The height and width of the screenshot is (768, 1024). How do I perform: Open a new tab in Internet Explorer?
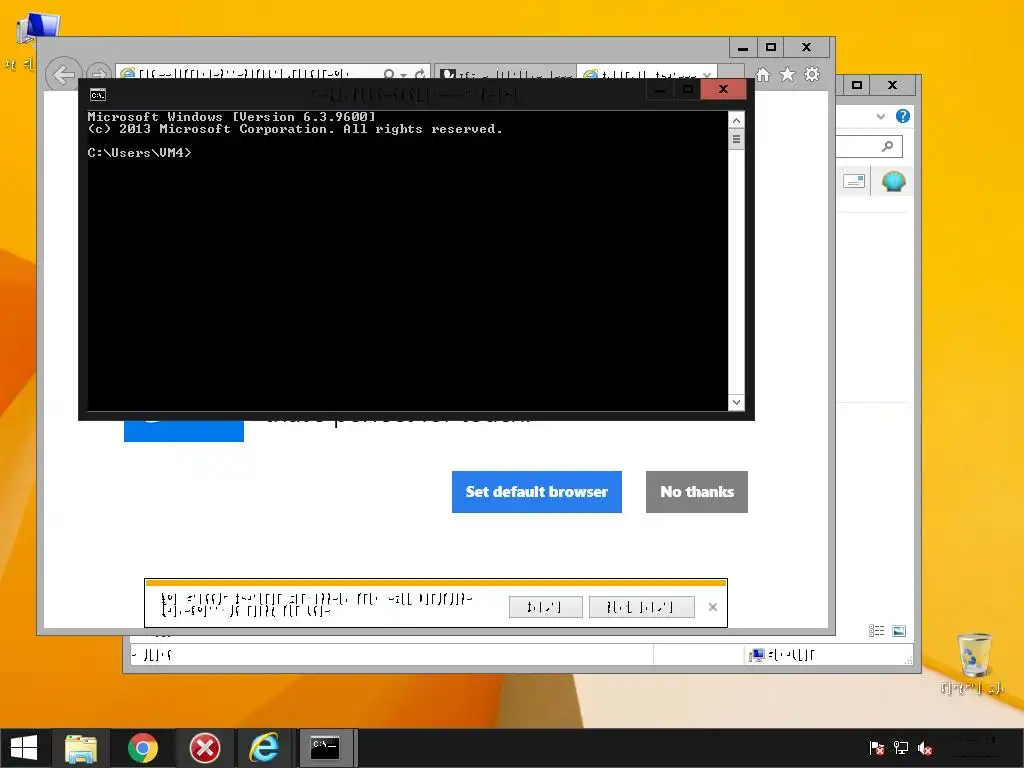(x=731, y=73)
